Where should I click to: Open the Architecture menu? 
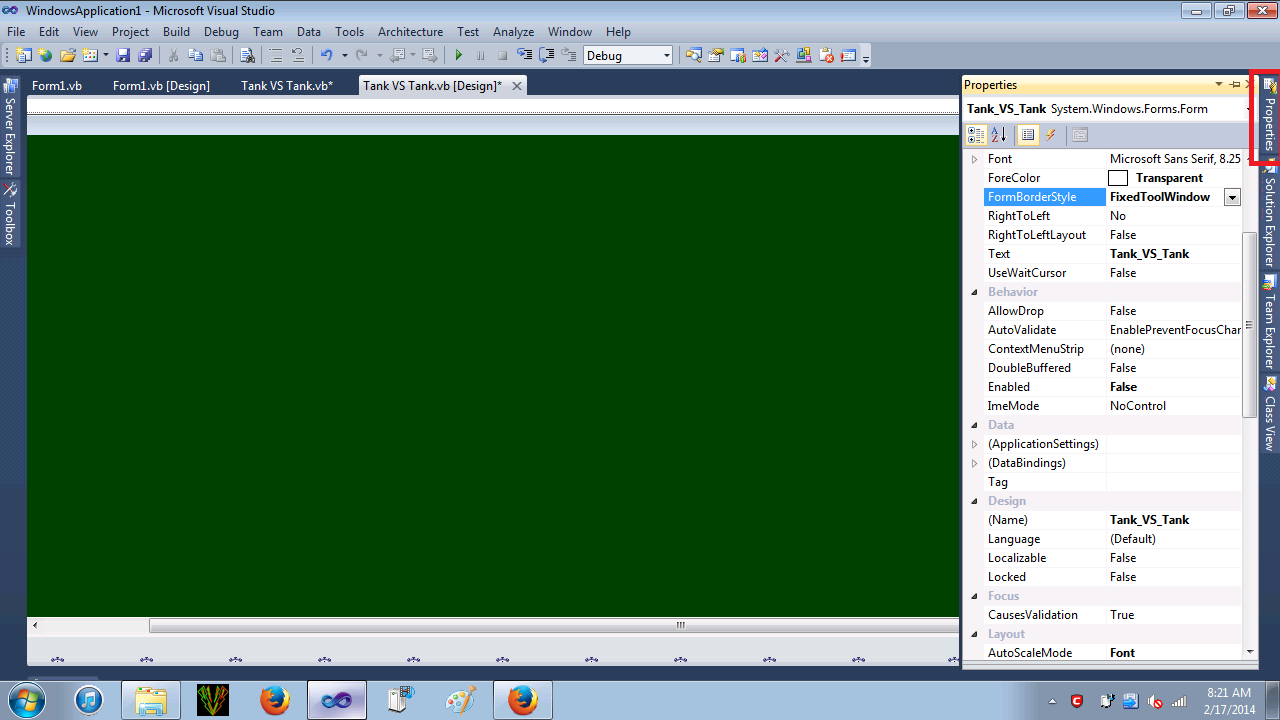pos(410,32)
